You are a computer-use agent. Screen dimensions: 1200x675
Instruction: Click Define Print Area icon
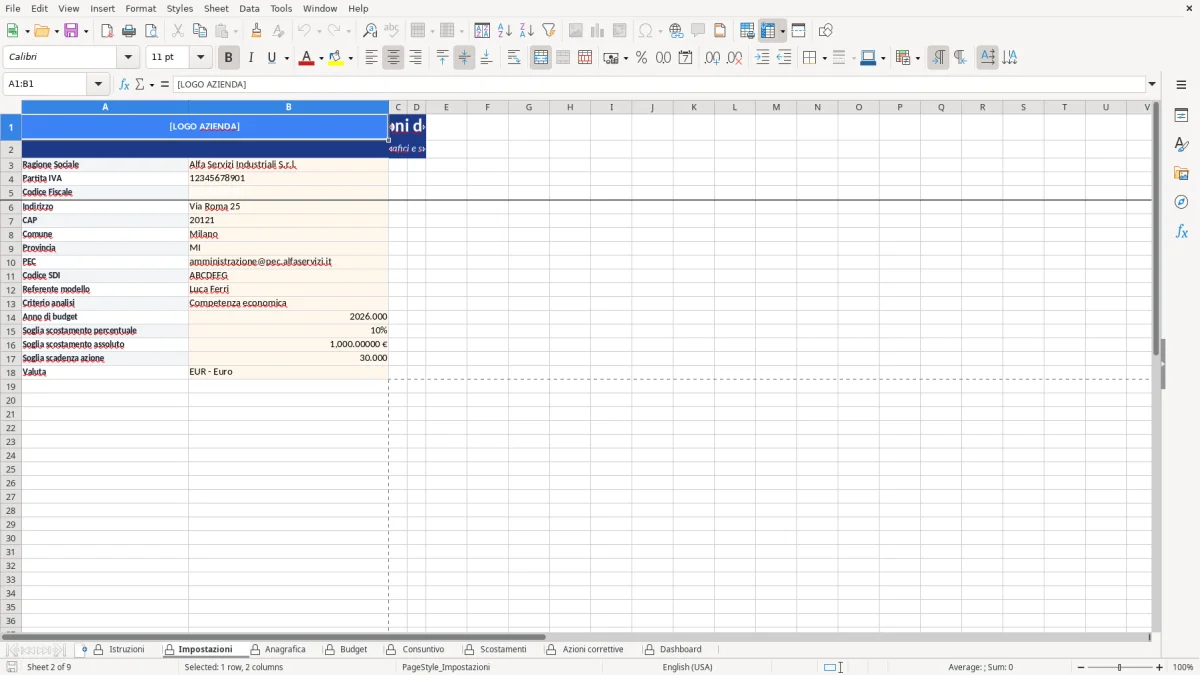[x=747, y=31]
